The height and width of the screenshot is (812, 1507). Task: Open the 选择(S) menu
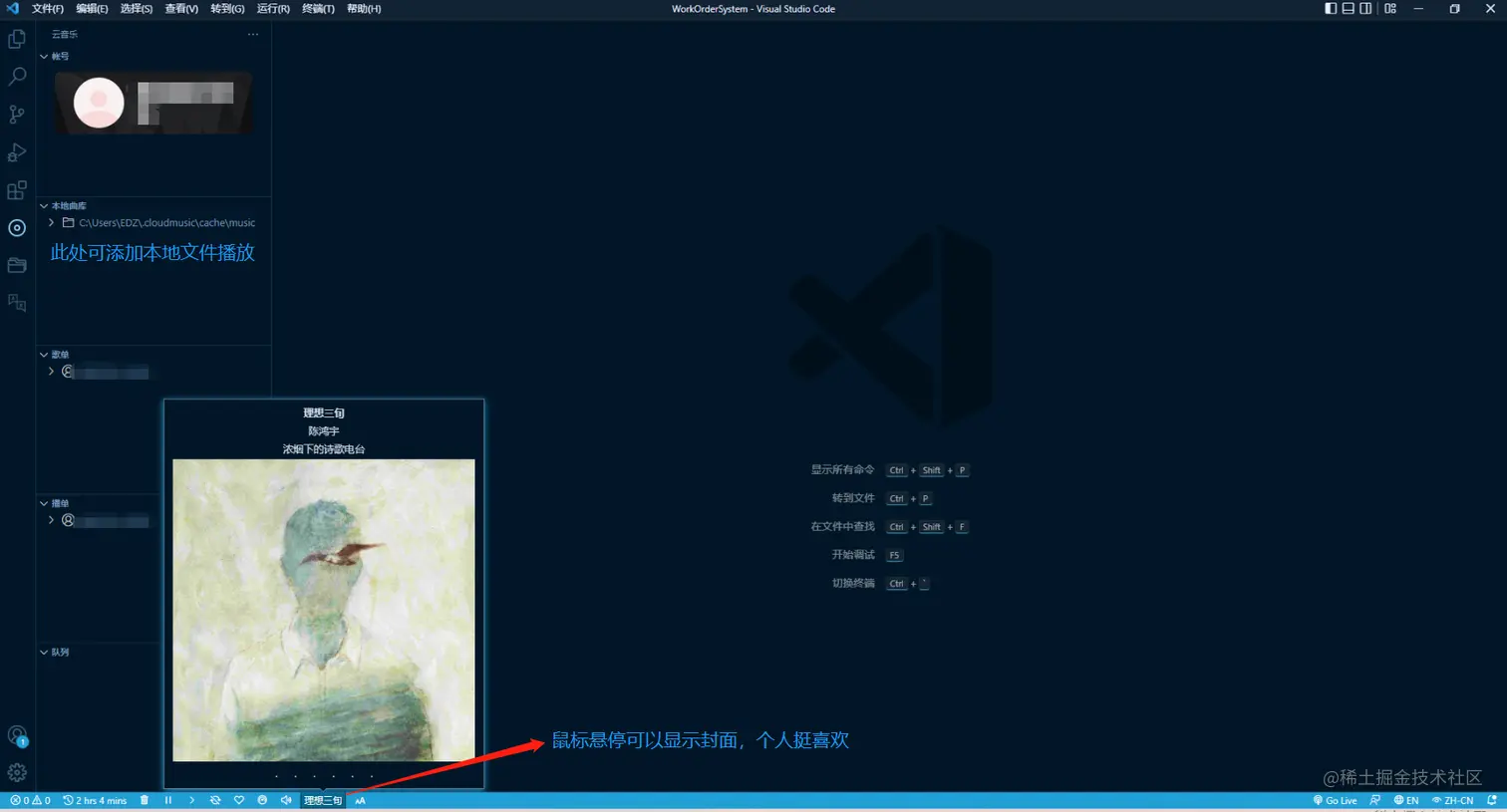[137, 9]
